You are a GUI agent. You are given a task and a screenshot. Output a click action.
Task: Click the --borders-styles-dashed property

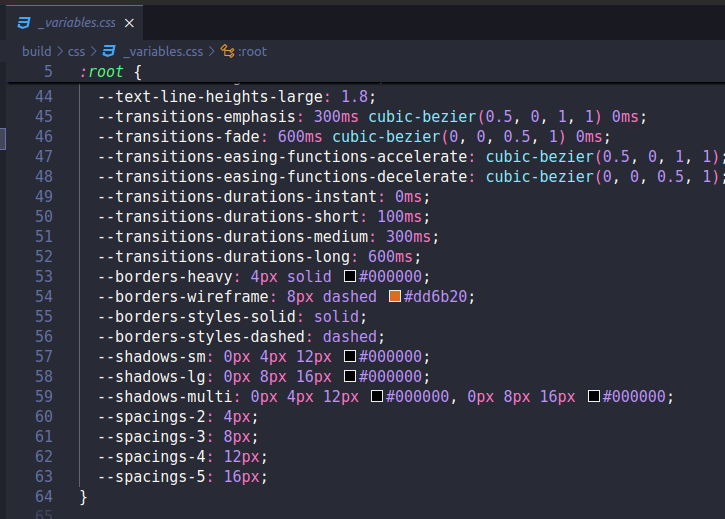201,337
